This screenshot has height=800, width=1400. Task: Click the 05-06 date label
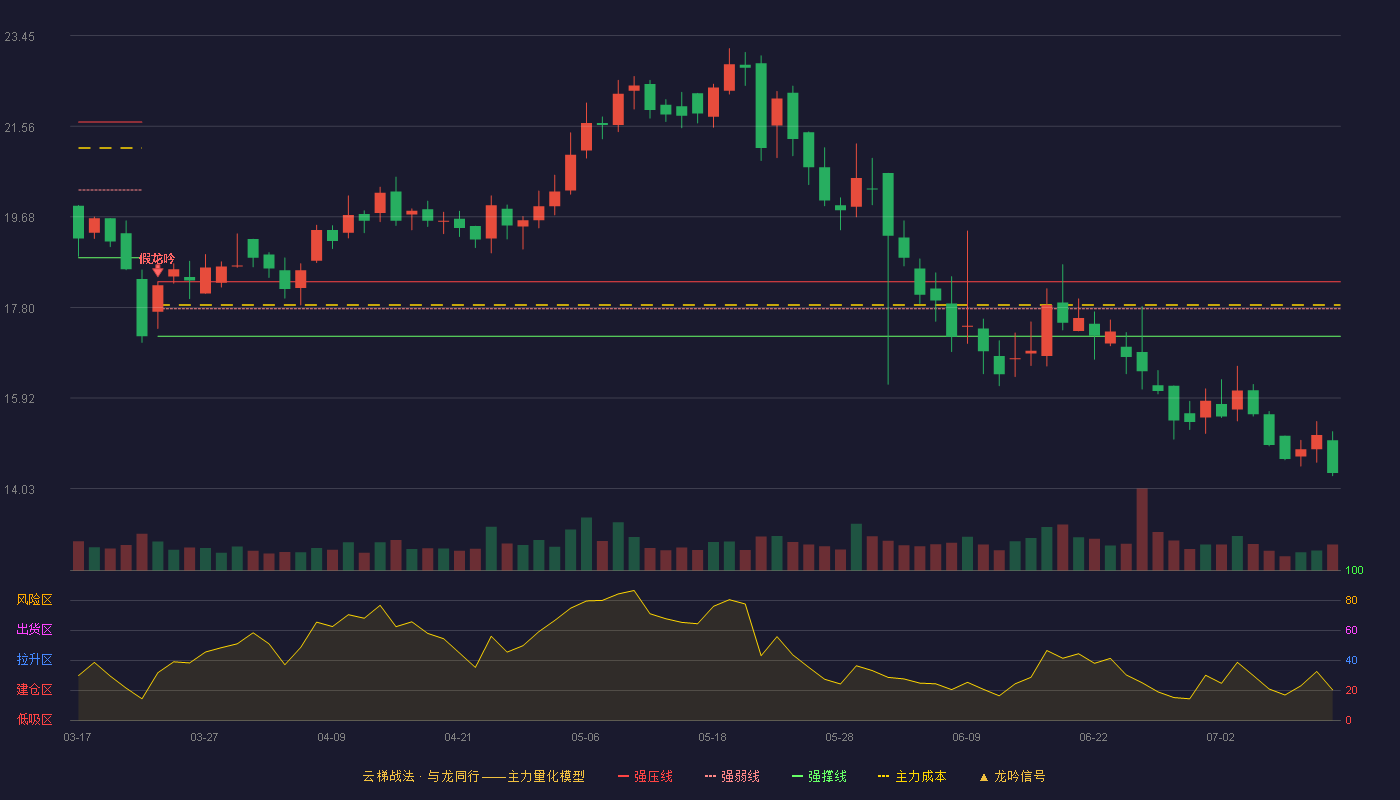click(x=585, y=737)
